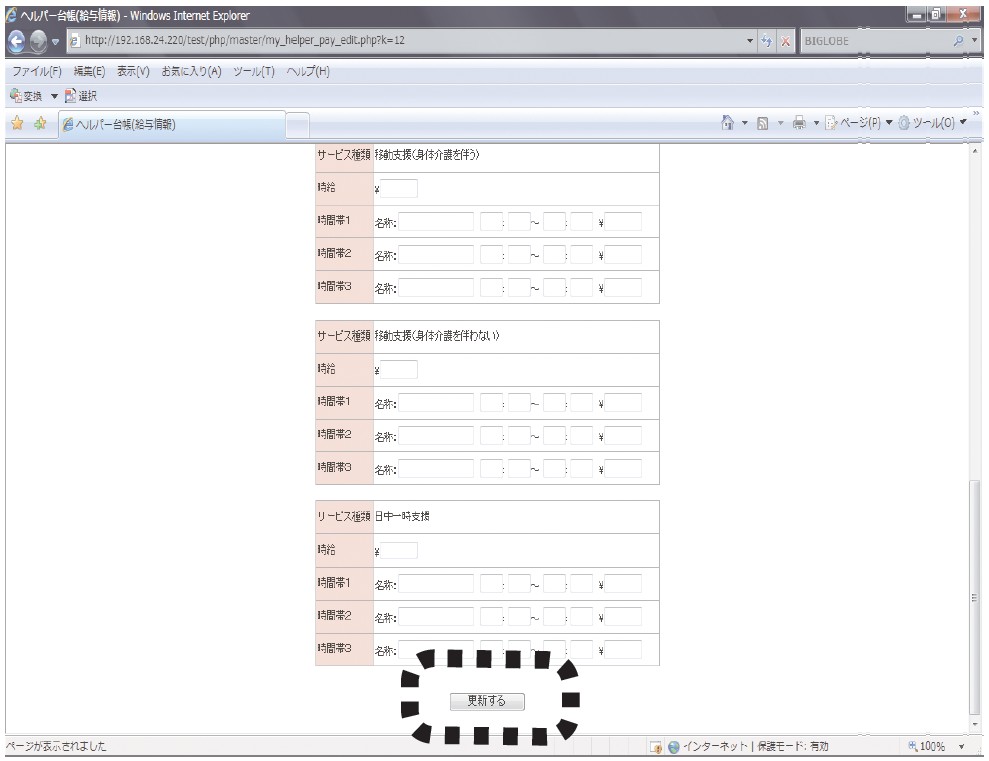Open the 編集(E) menu
The height and width of the screenshot is (761, 989).
pos(90,71)
